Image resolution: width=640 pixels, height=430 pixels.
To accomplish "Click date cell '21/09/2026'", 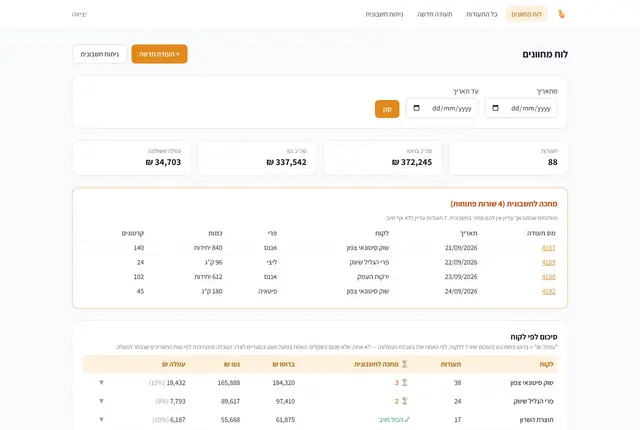I will (x=461, y=248).
